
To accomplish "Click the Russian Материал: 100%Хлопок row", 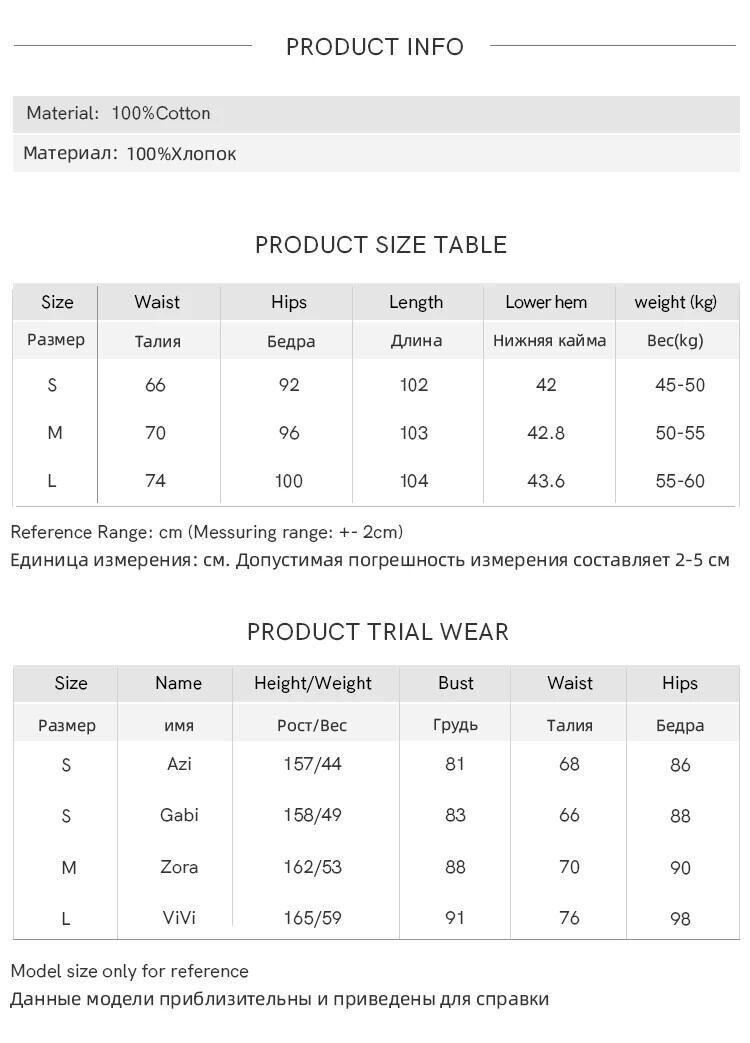I will point(130,154).
